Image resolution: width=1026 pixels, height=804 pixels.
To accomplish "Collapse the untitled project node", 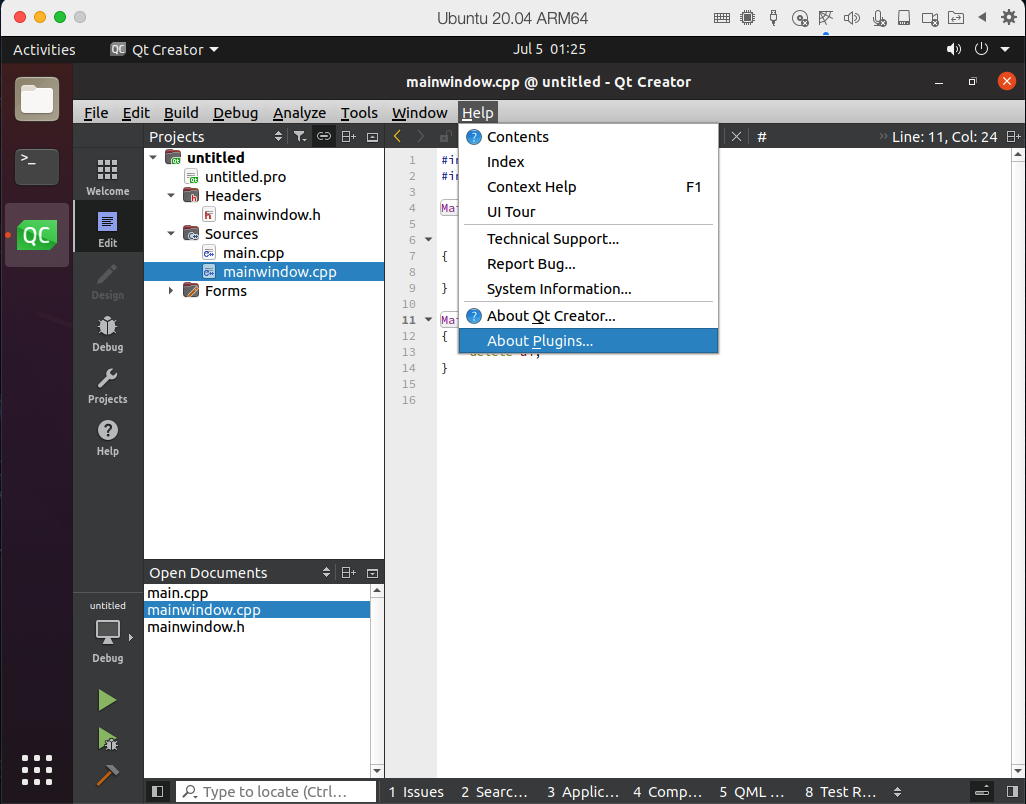I will tap(153, 158).
